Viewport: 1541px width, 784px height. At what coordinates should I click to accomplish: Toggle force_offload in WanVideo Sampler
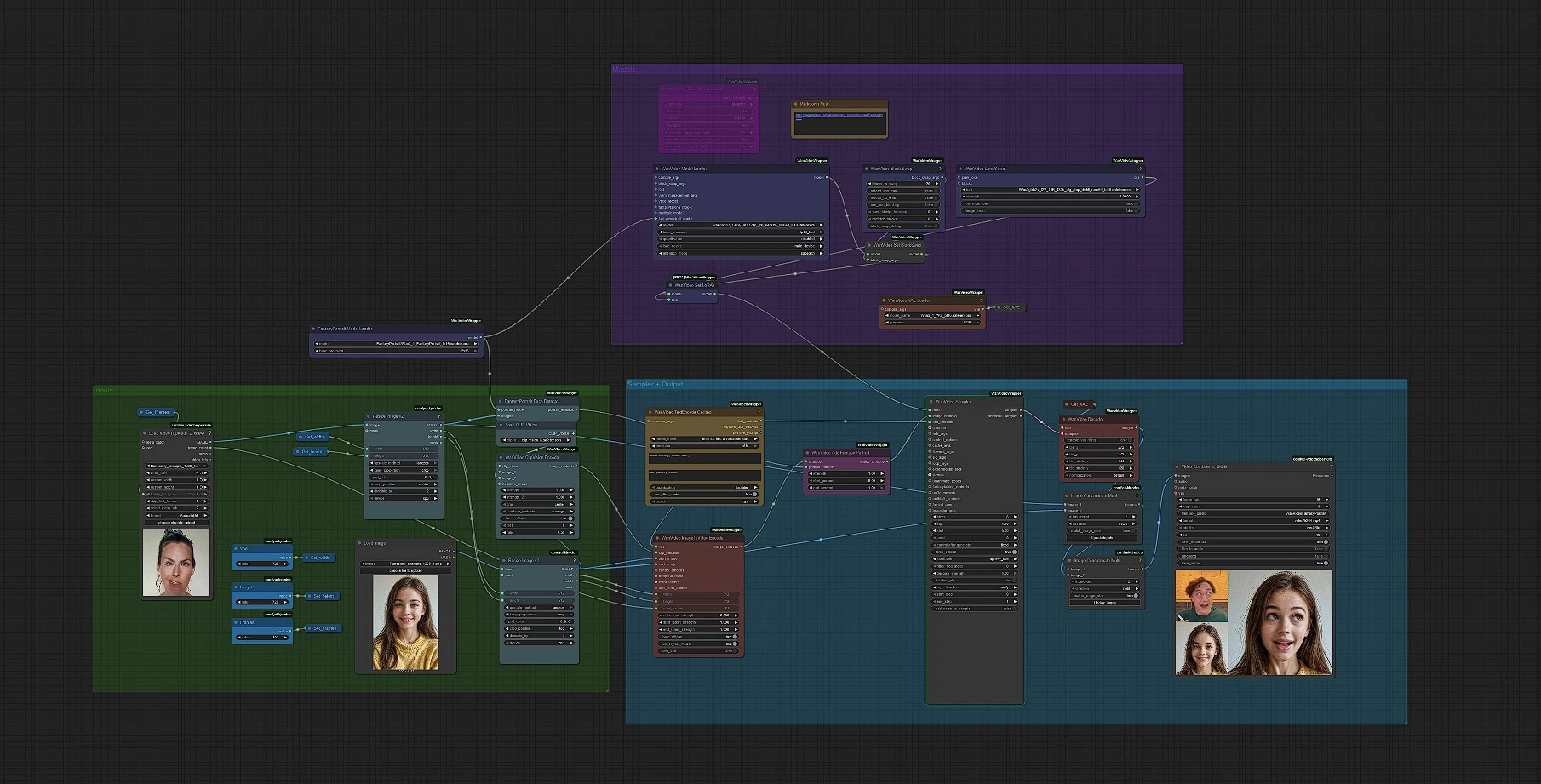pyautogui.click(x=974, y=552)
